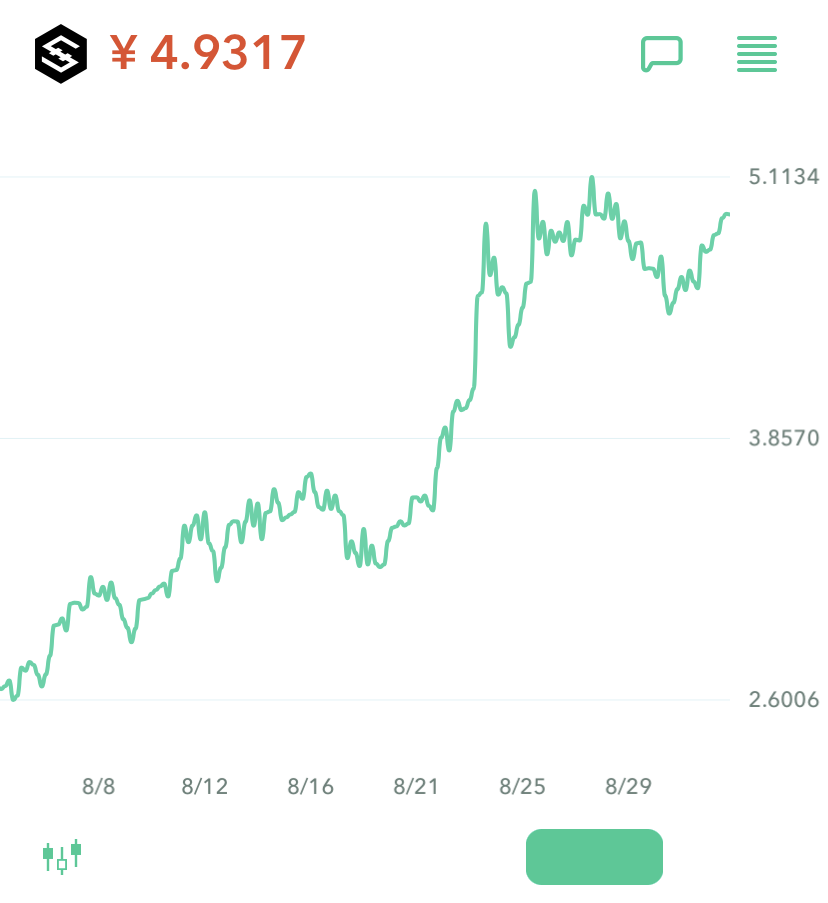Click the black hexagon coin logo

click(x=60, y=53)
